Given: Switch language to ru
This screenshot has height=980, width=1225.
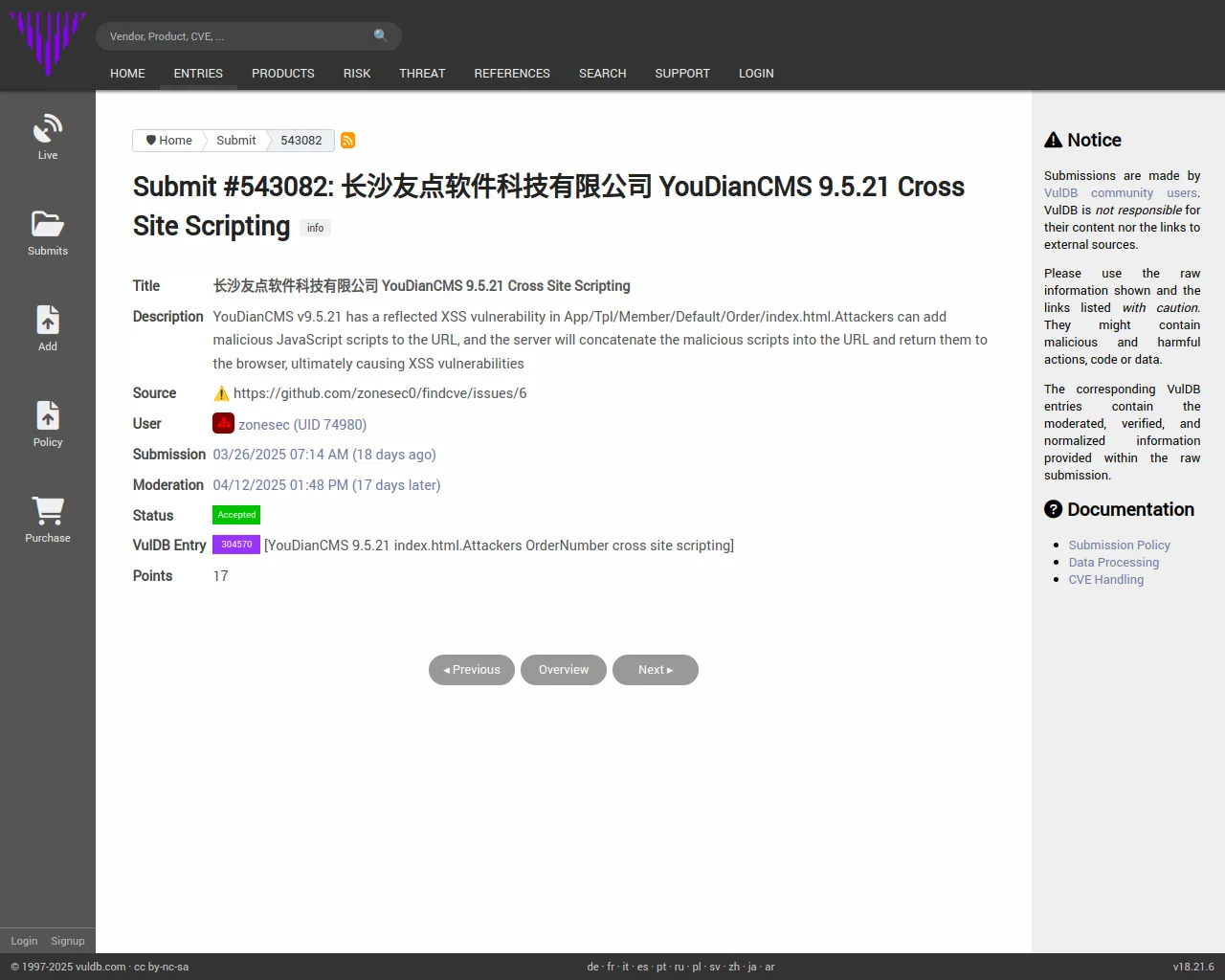Looking at the screenshot, I should [679, 967].
